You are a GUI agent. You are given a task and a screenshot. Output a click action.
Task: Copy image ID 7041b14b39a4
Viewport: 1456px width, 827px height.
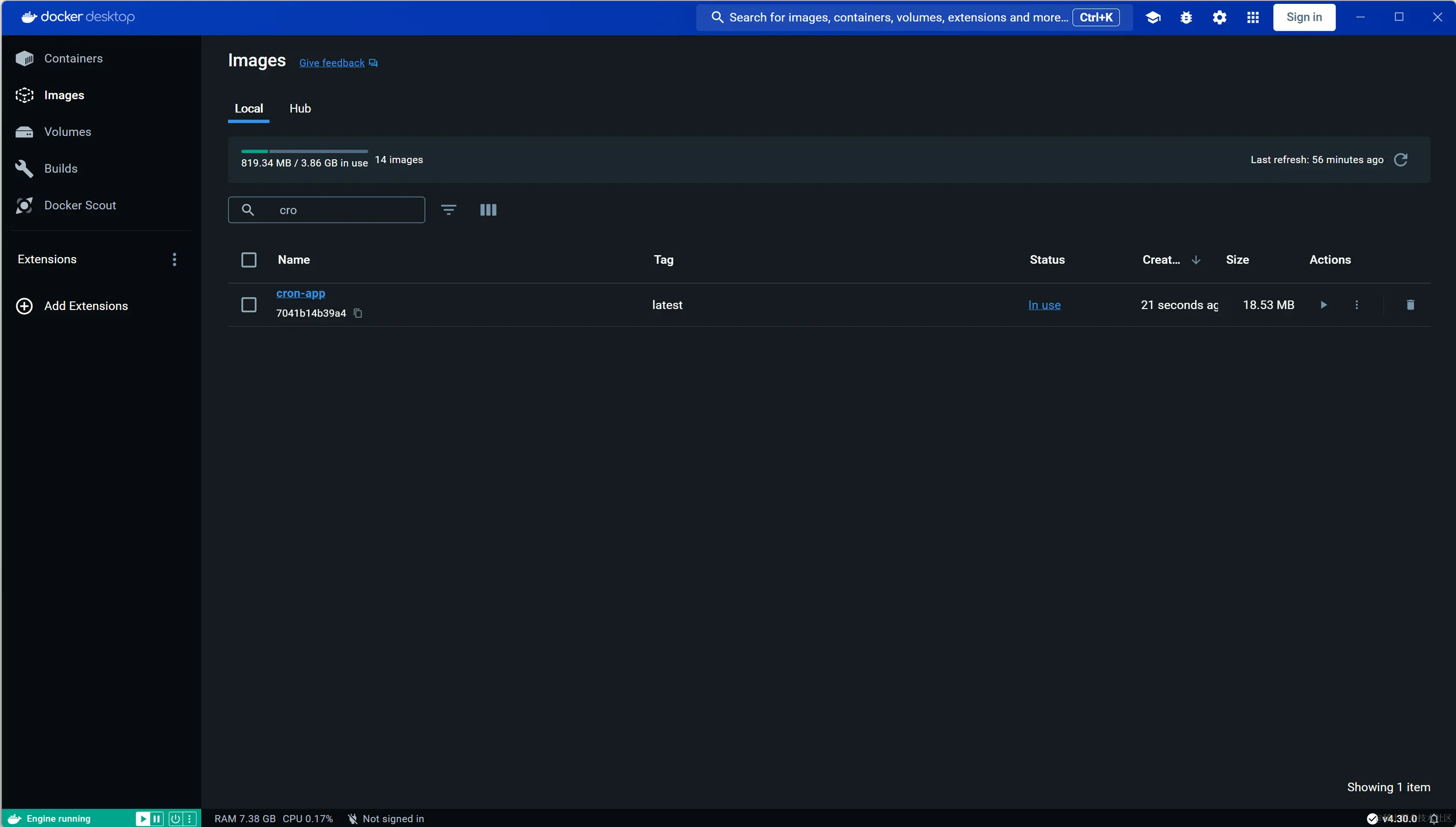(358, 313)
